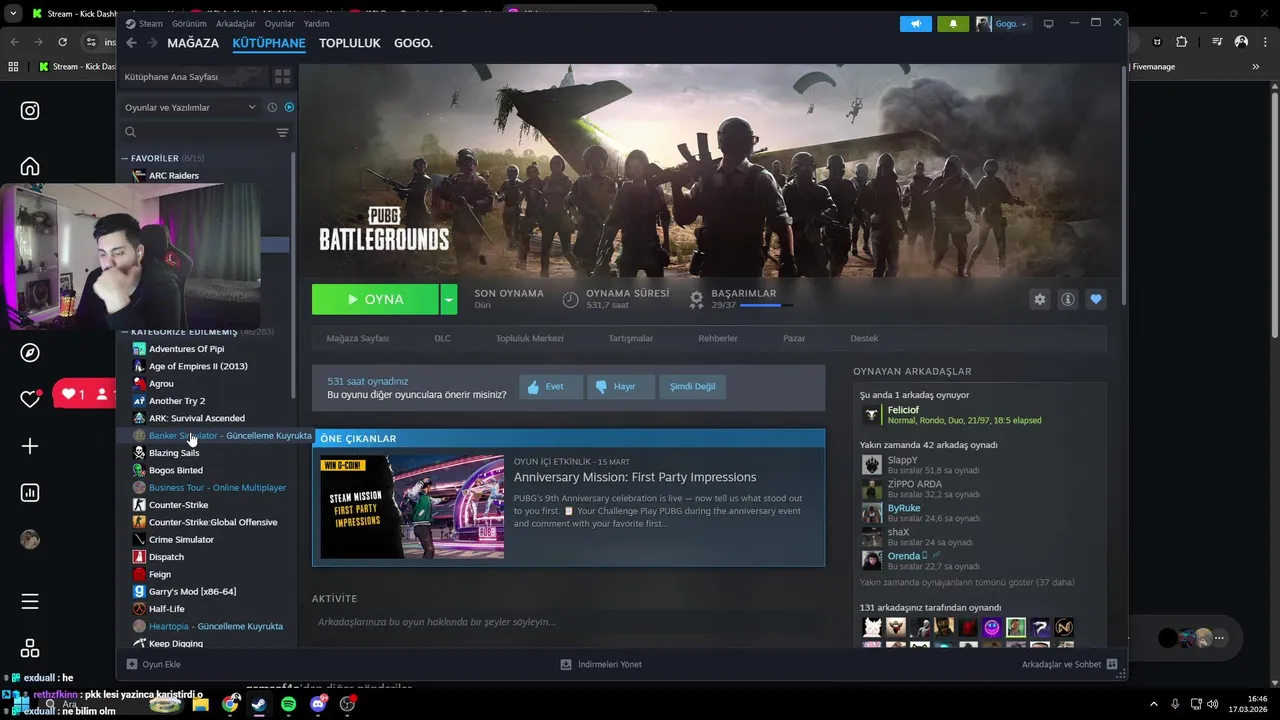The height and width of the screenshot is (720, 1280).
Task: Toggle ready-to-play filter icon
Action: [289, 107]
